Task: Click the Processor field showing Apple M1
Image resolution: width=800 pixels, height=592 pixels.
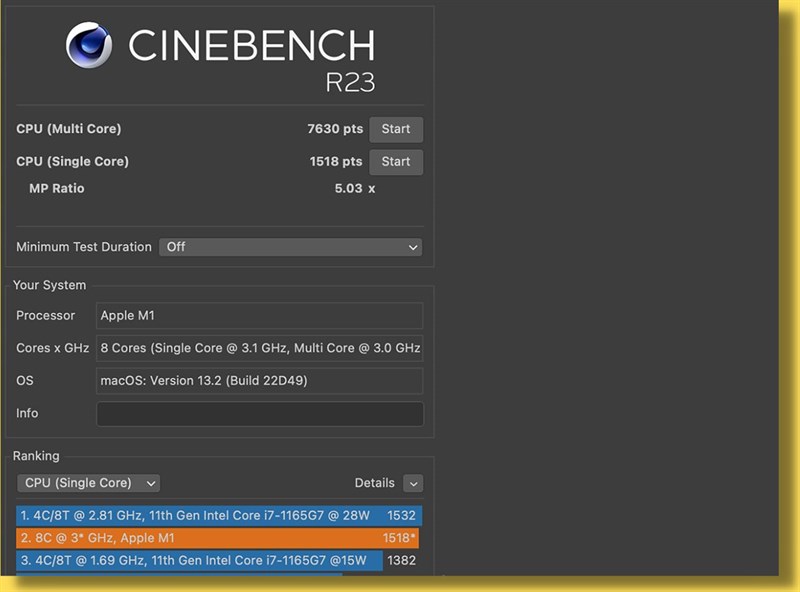Action: click(x=259, y=316)
